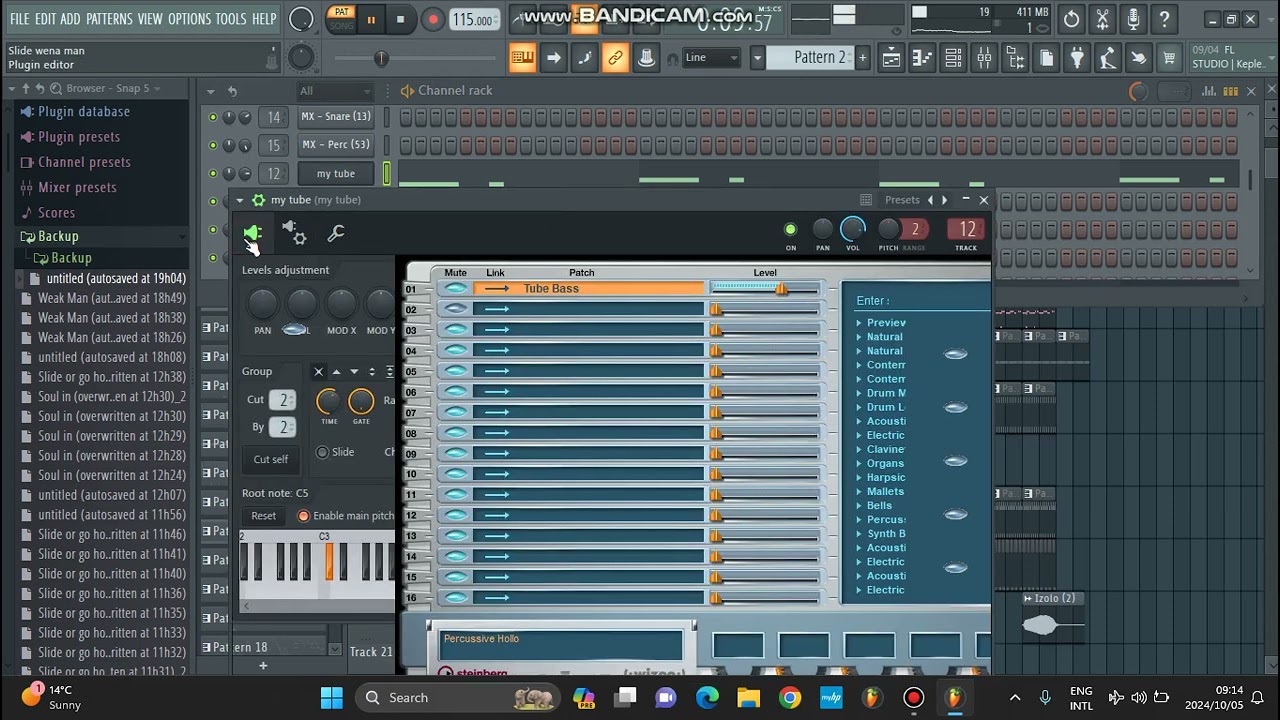Toggle the plugin ON green LED
The height and width of the screenshot is (720, 1280).
pyautogui.click(x=790, y=230)
